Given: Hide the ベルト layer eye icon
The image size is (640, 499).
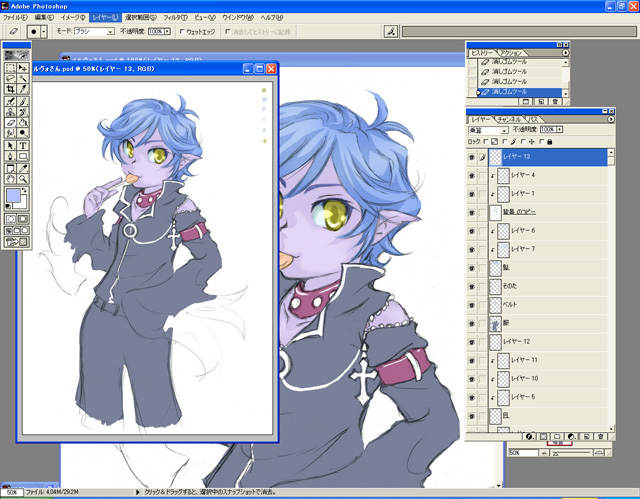Looking at the screenshot, I should 471,305.
